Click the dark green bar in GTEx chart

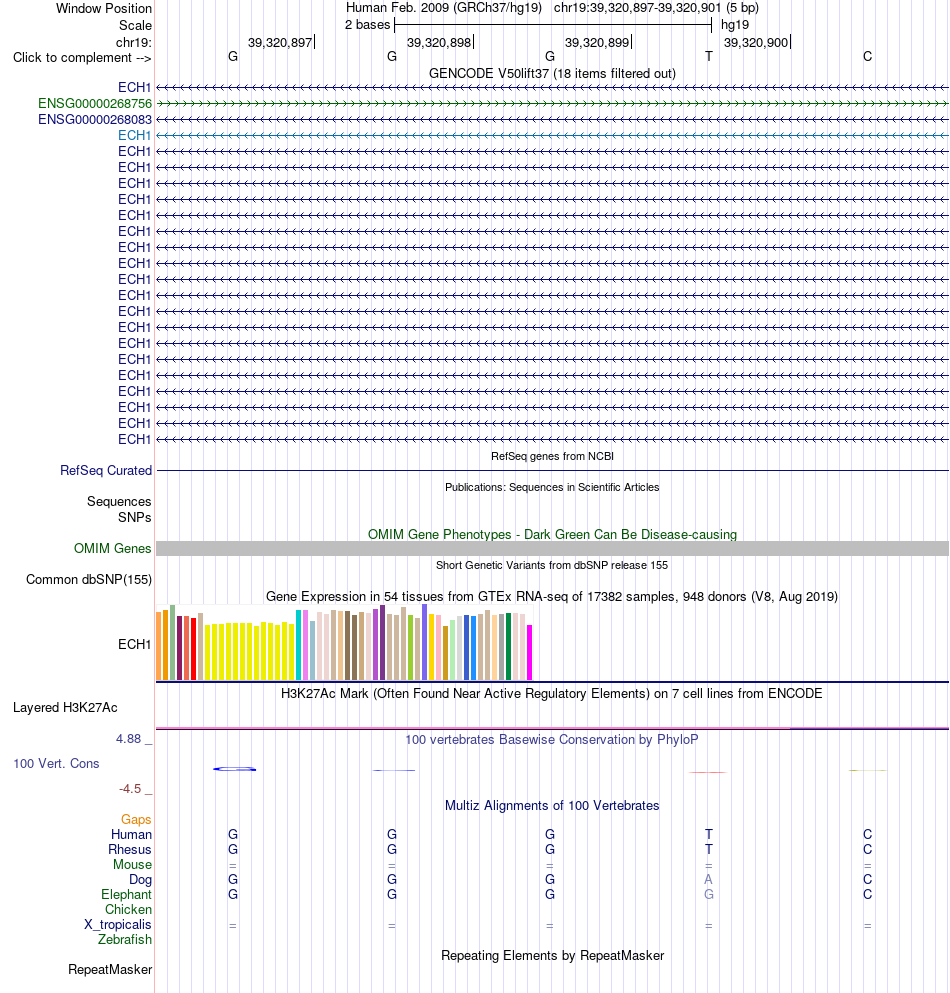pyautogui.click(x=509, y=647)
